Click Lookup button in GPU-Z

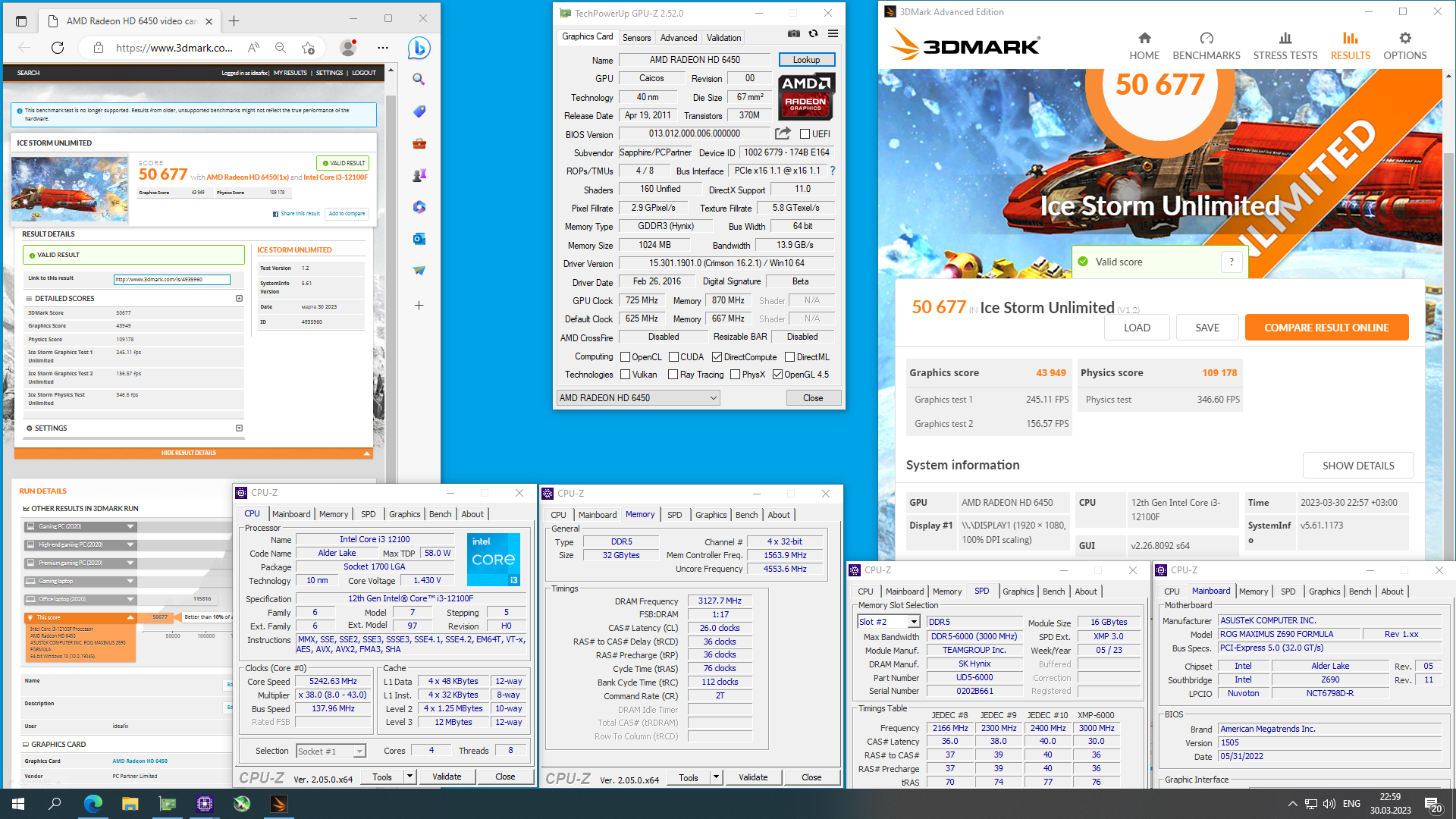click(807, 60)
